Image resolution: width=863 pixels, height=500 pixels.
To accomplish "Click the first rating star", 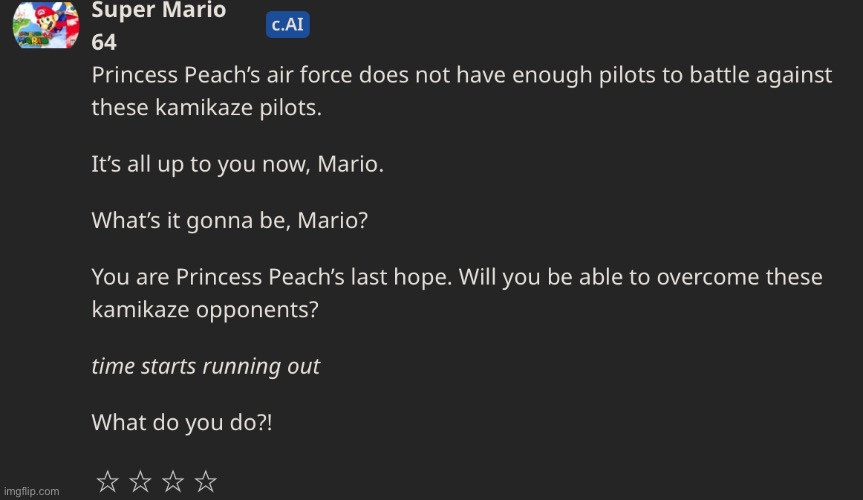I will click(x=107, y=483).
